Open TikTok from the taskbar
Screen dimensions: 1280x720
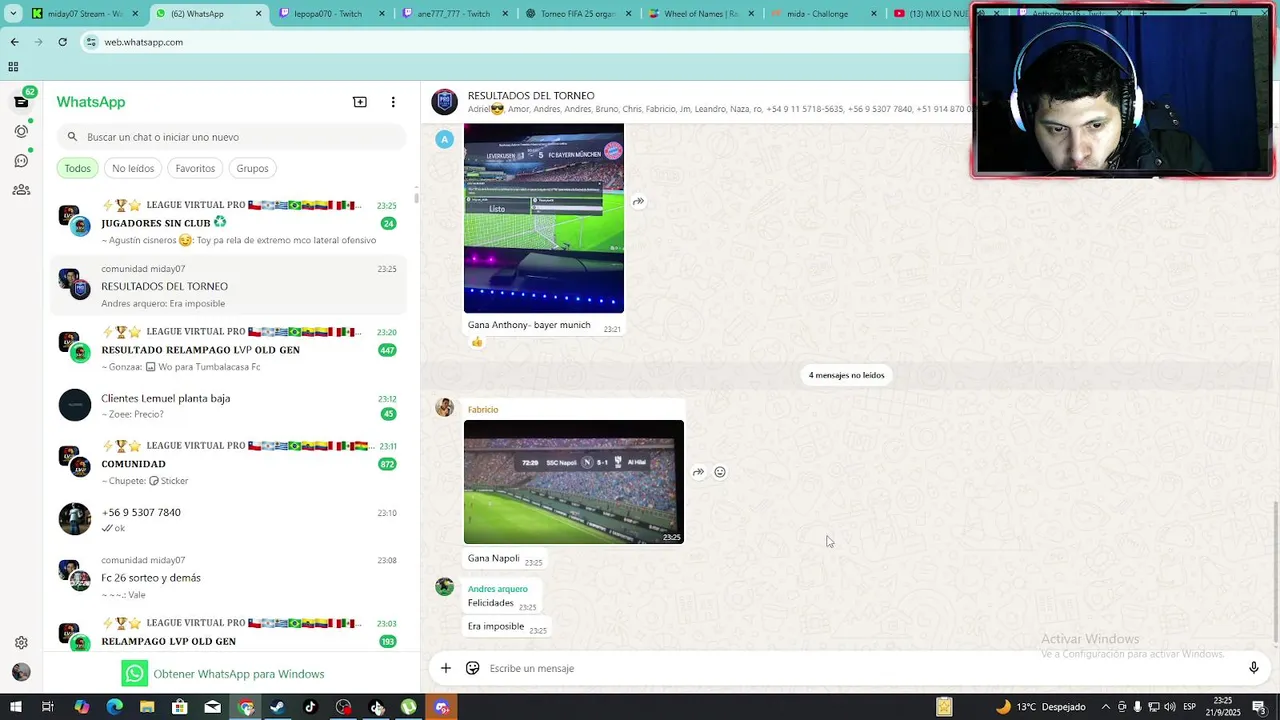(310, 707)
